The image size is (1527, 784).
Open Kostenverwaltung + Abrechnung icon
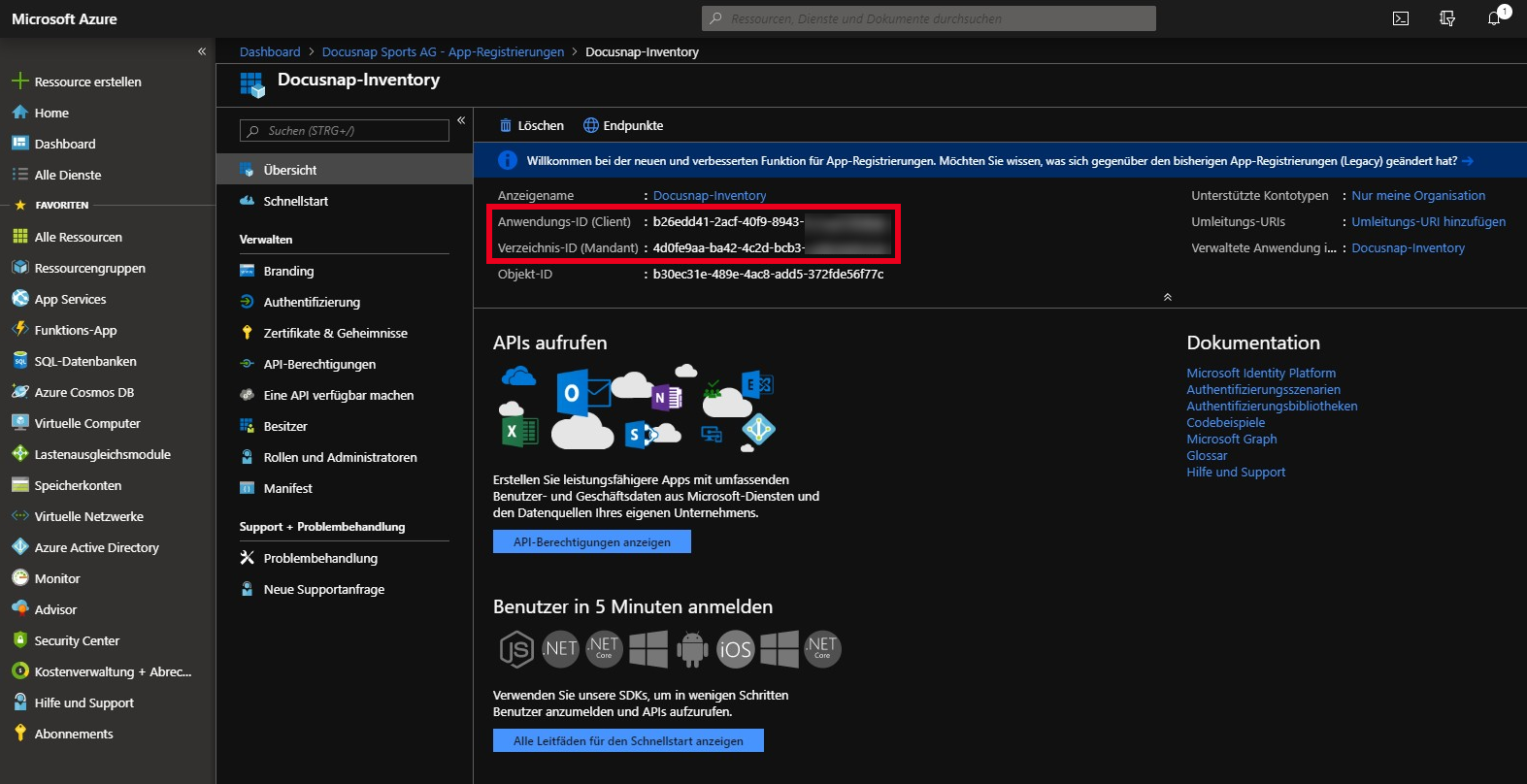(x=19, y=671)
